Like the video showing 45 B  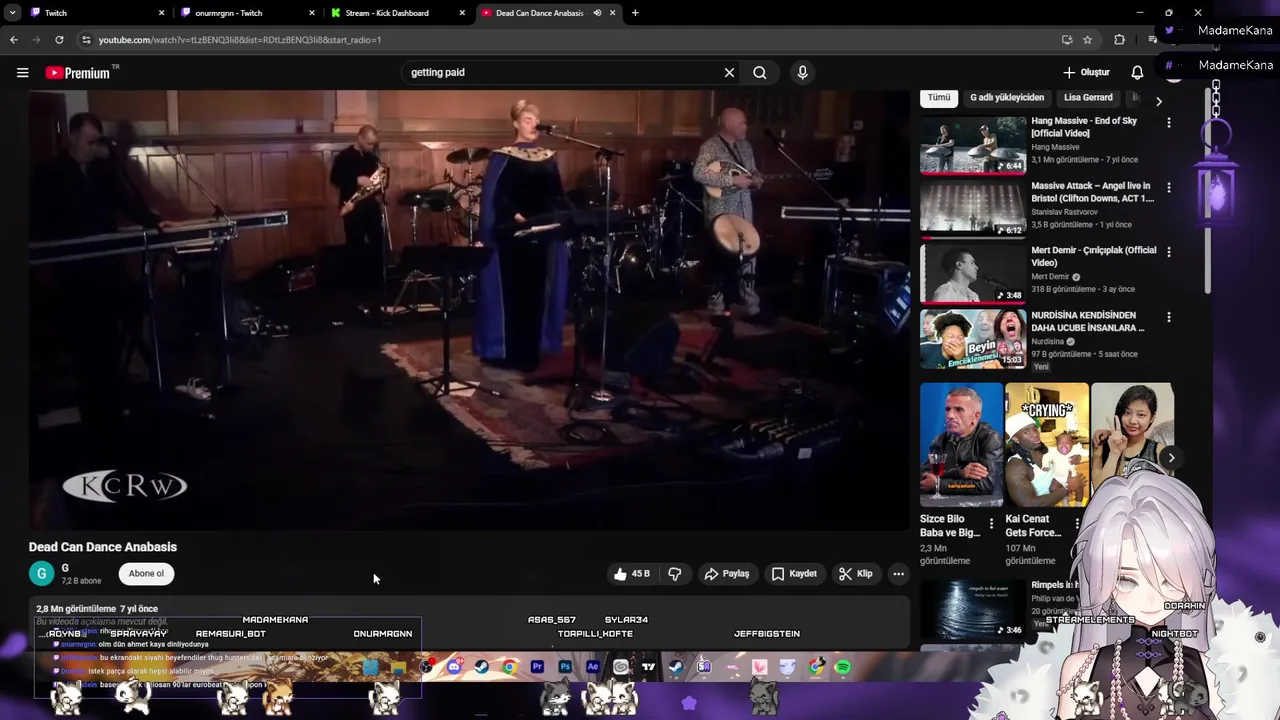[632, 574]
